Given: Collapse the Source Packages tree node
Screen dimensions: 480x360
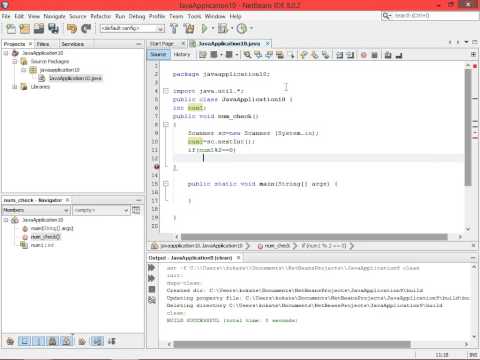Looking at the screenshot, I should (15, 61).
